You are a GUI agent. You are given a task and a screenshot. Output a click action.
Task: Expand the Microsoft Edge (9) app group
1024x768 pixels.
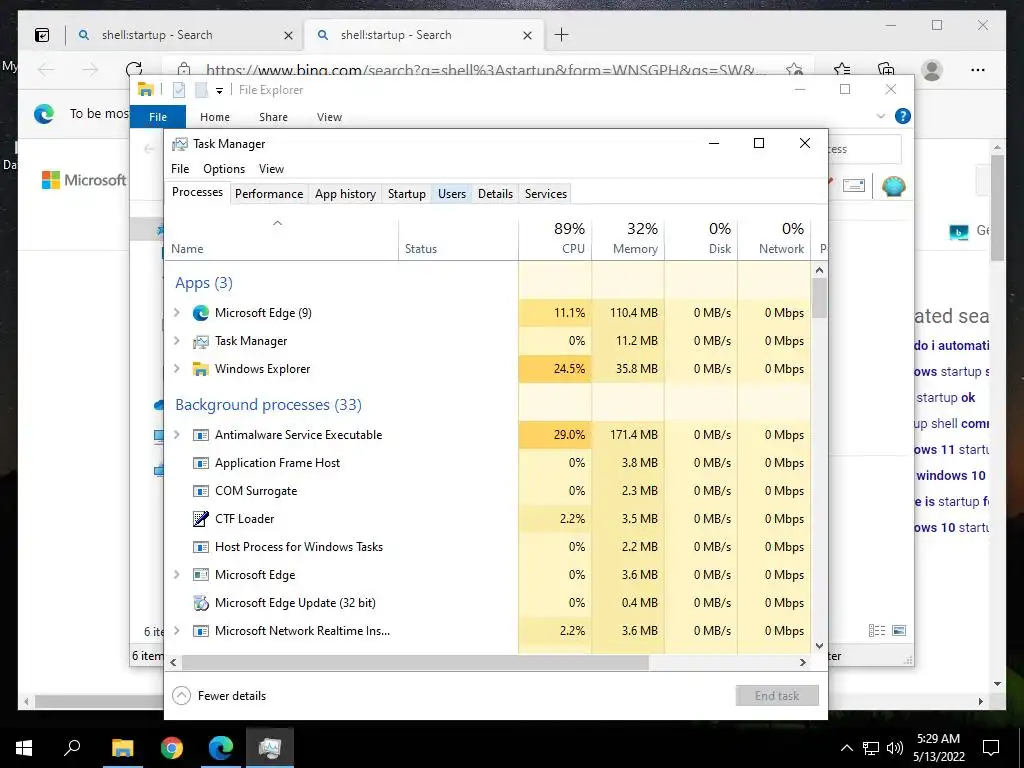click(x=176, y=313)
